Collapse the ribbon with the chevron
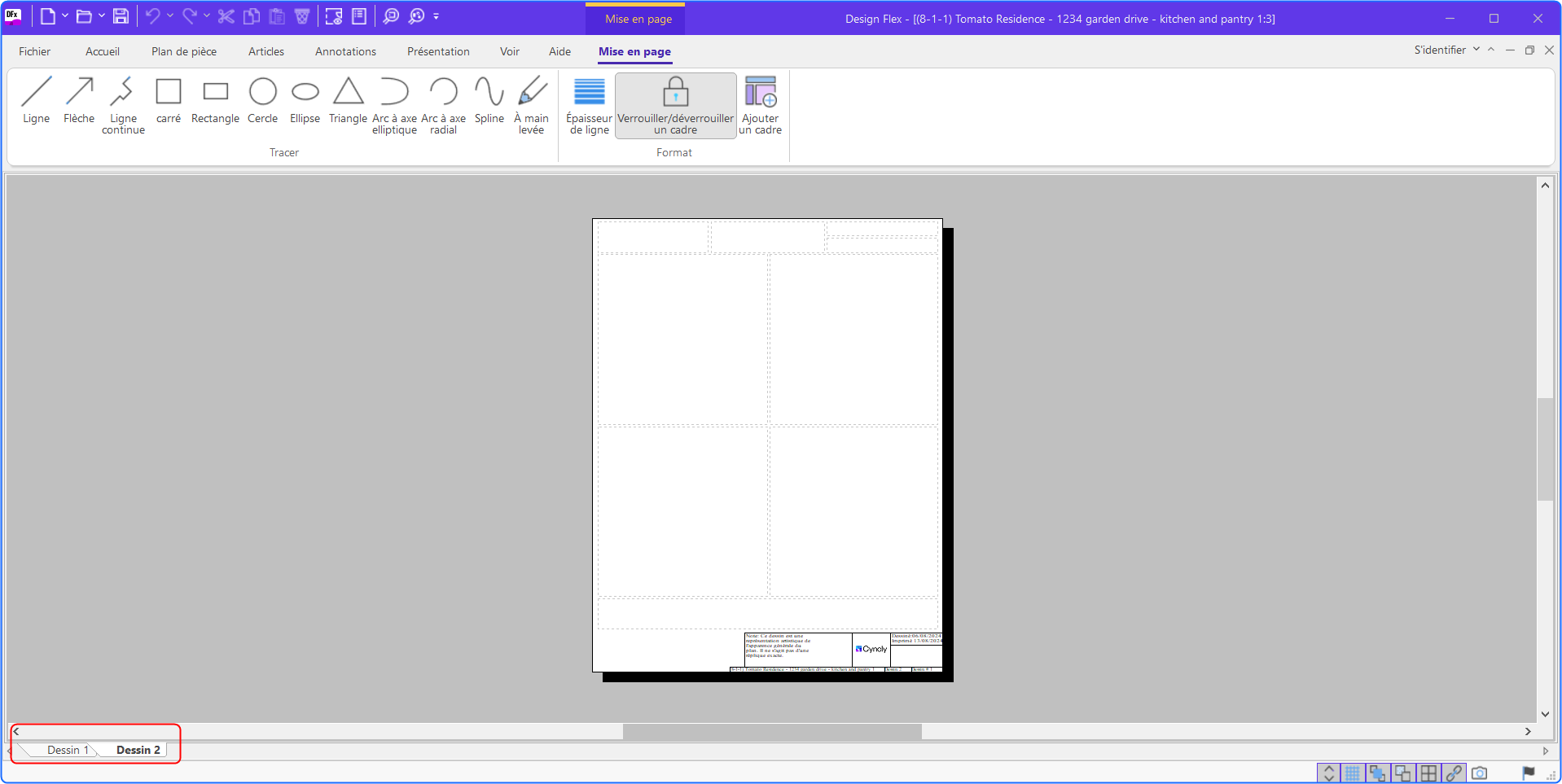The height and width of the screenshot is (784, 1562). click(1491, 50)
